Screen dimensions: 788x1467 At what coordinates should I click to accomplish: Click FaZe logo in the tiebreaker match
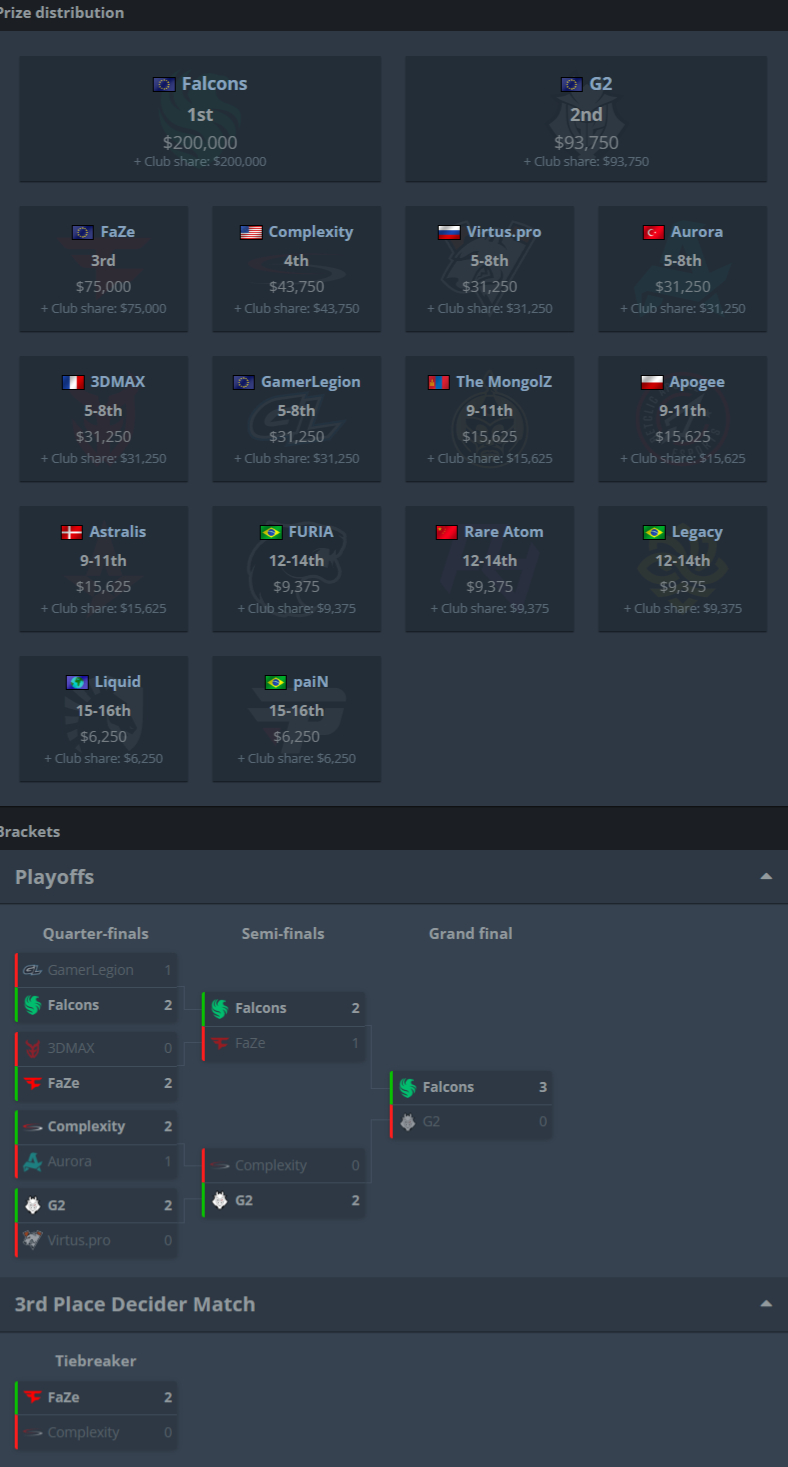[x=32, y=1397]
